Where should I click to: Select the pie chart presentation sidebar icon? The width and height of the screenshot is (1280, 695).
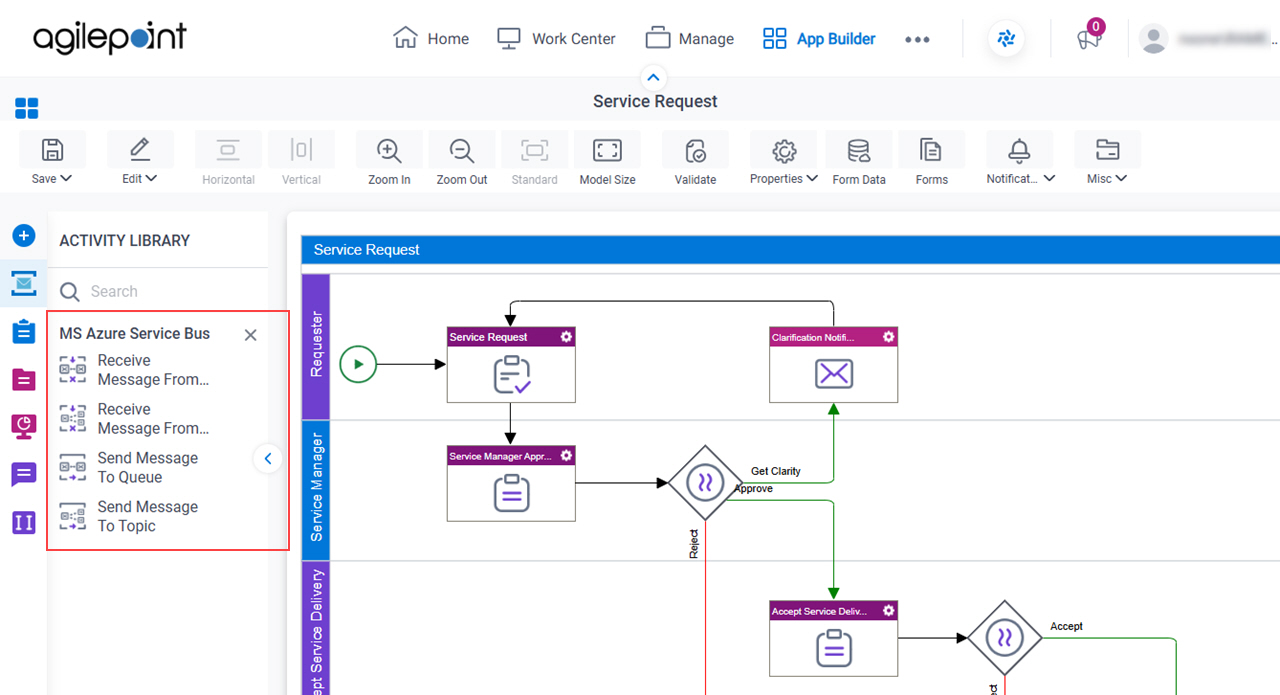(24, 426)
